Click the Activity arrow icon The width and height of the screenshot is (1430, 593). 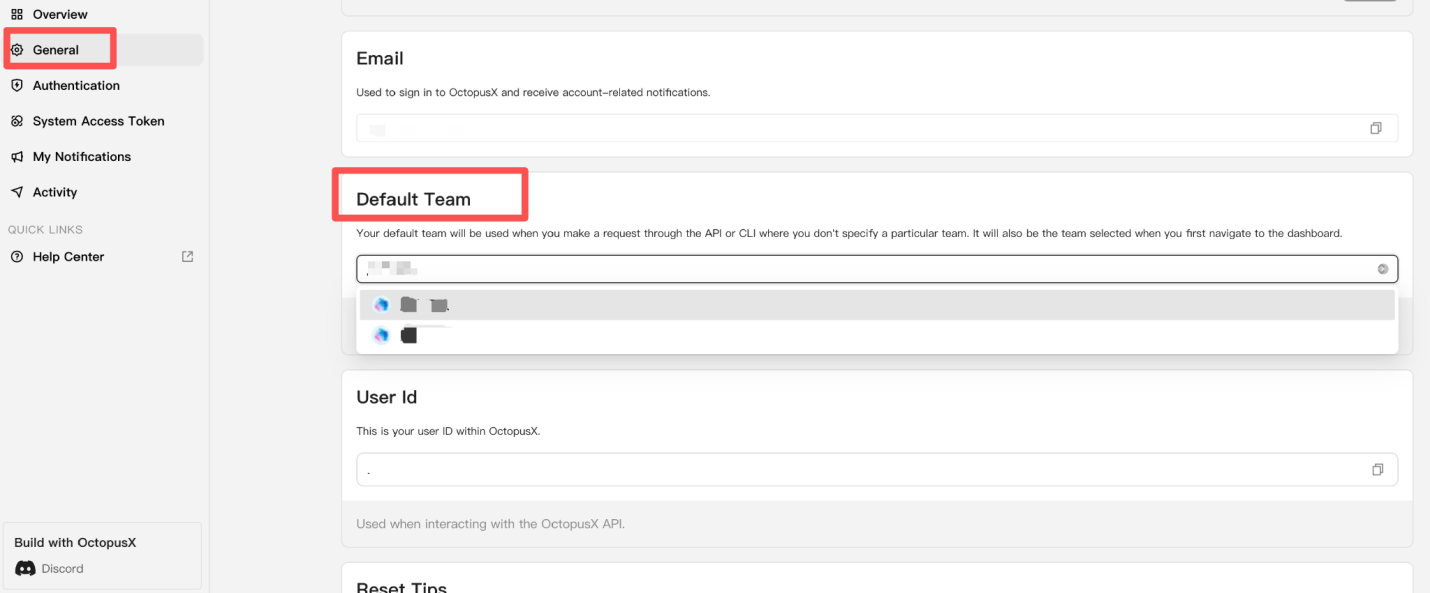click(x=17, y=192)
